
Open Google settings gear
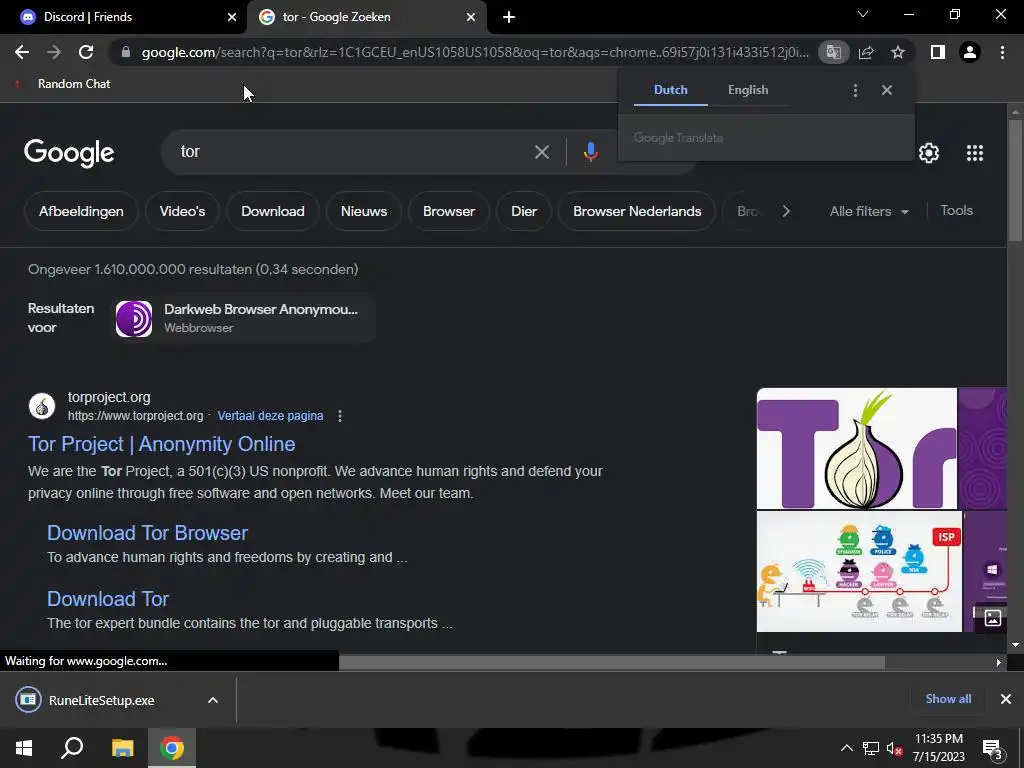[929, 153]
